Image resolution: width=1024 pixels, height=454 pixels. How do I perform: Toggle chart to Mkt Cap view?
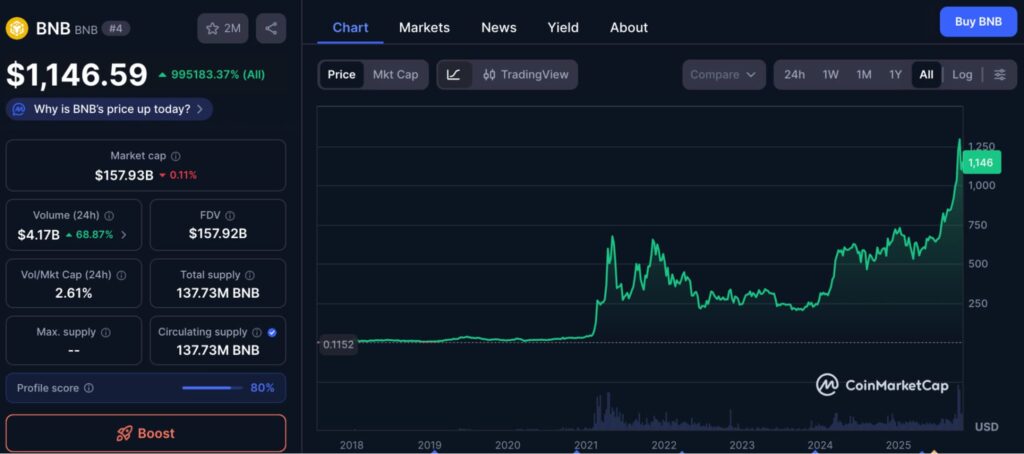point(395,75)
